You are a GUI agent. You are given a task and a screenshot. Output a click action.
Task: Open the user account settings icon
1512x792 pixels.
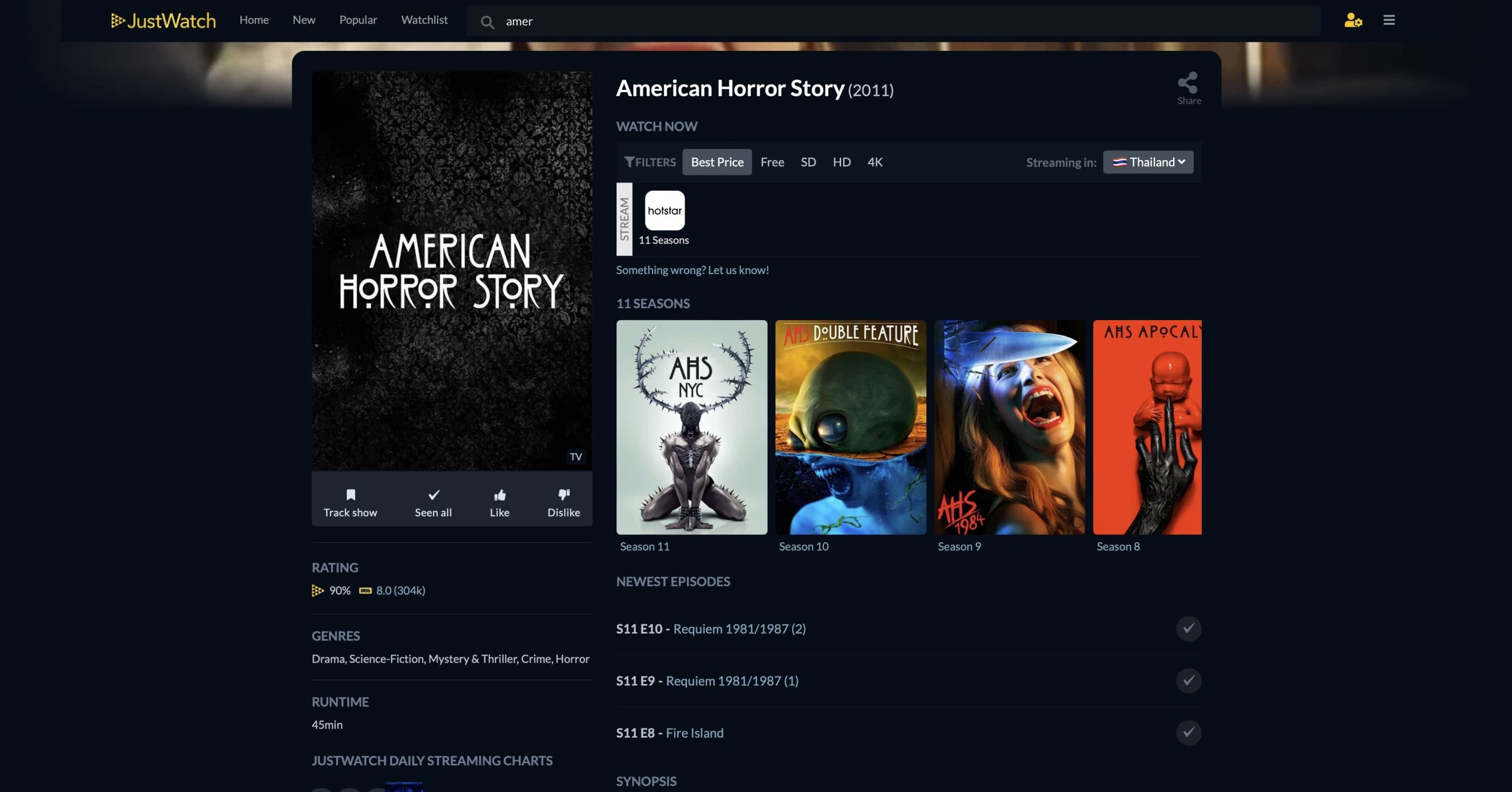pyautogui.click(x=1353, y=21)
